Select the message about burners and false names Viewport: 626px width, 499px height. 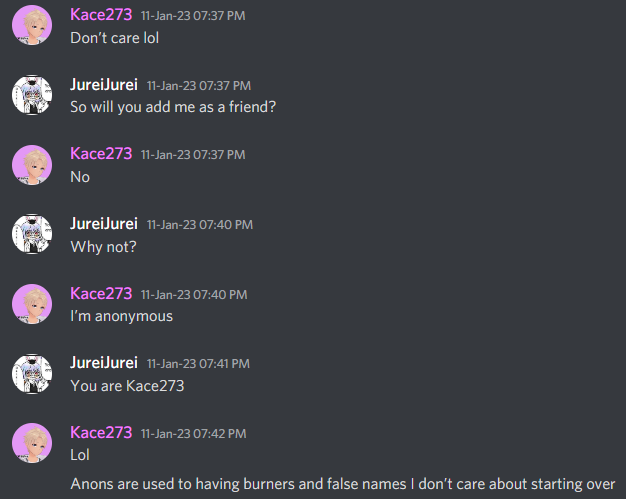pos(343,484)
